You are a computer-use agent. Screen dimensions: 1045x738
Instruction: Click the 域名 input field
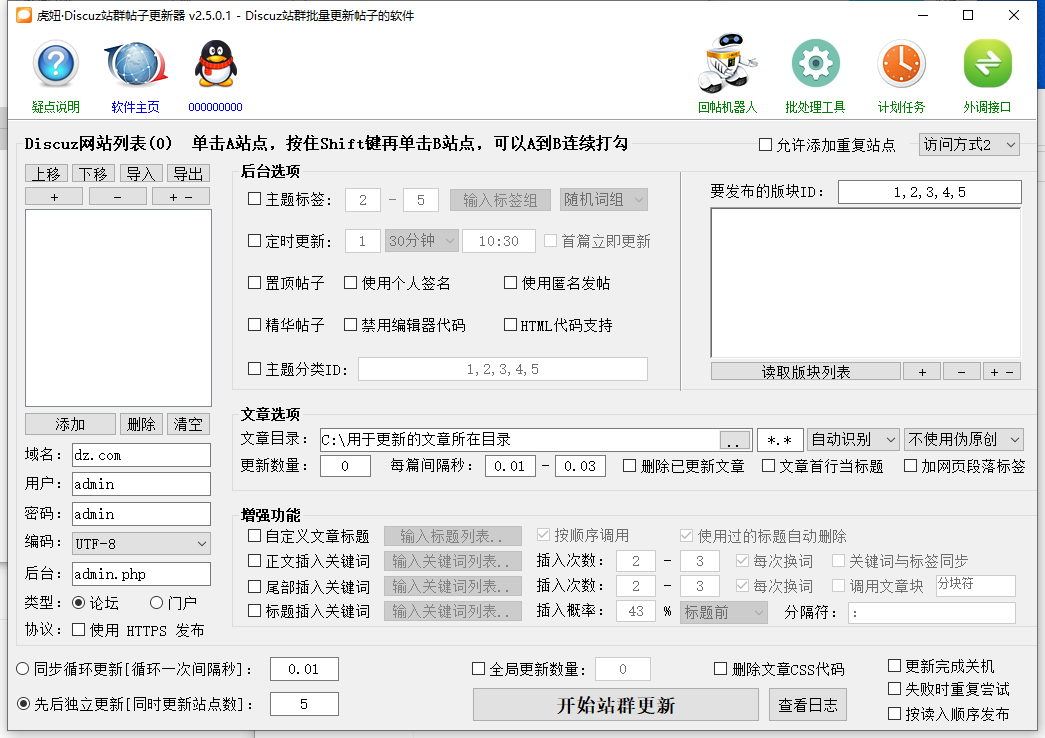[x=141, y=455]
